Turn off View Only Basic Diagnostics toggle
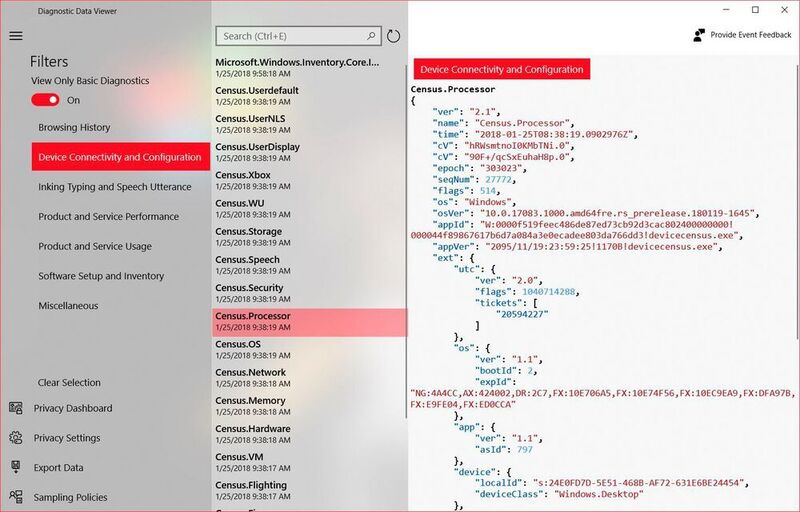Image resolution: width=800 pixels, height=512 pixels. (45, 100)
